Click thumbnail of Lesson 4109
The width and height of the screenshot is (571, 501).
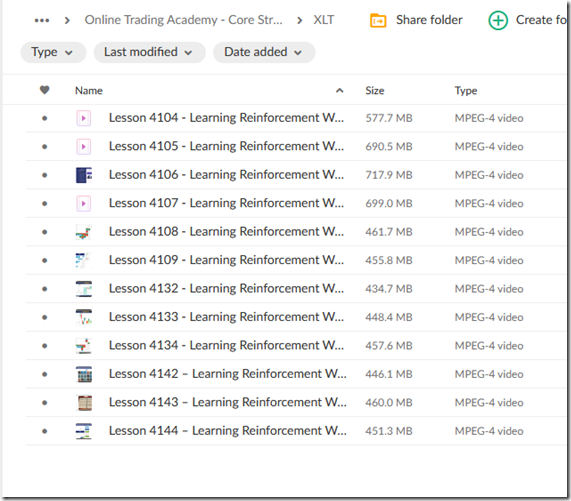click(84, 260)
